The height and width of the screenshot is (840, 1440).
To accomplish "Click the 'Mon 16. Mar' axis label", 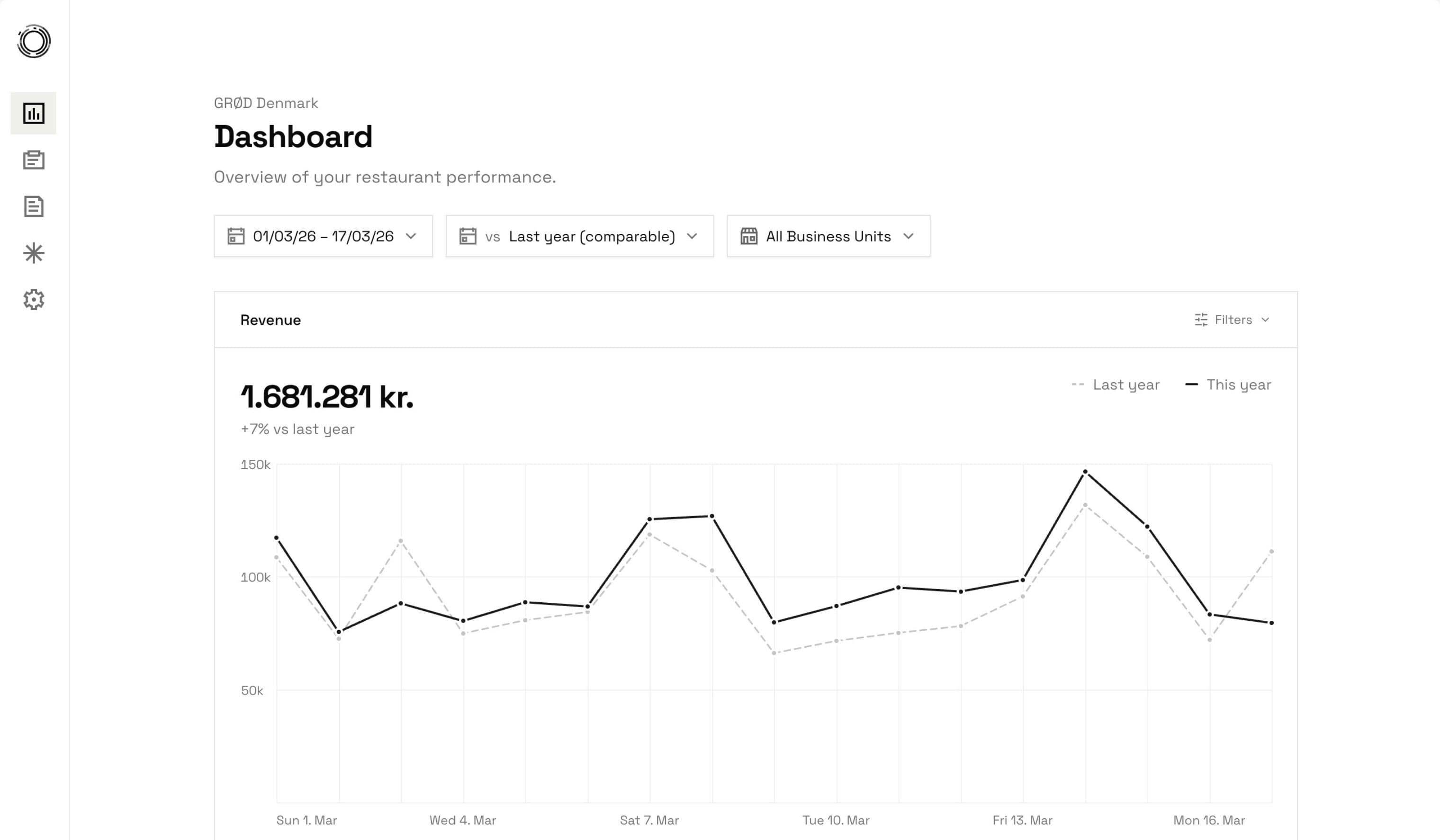I will [x=1209, y=820].
